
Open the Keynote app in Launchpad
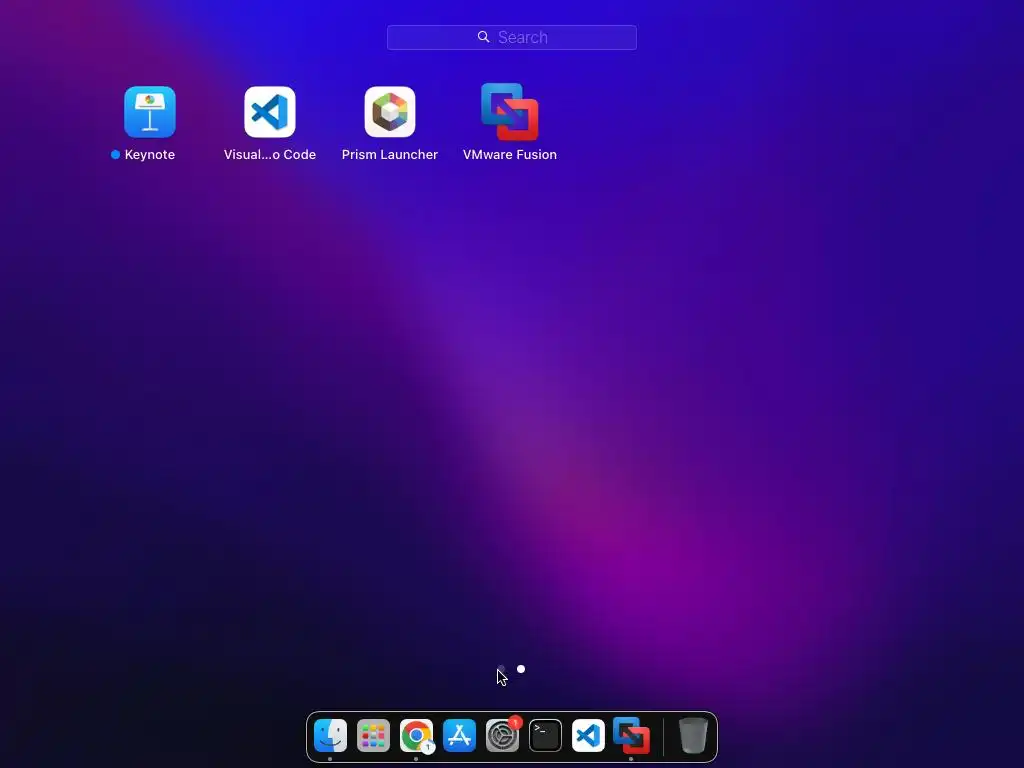coord(150,112)
